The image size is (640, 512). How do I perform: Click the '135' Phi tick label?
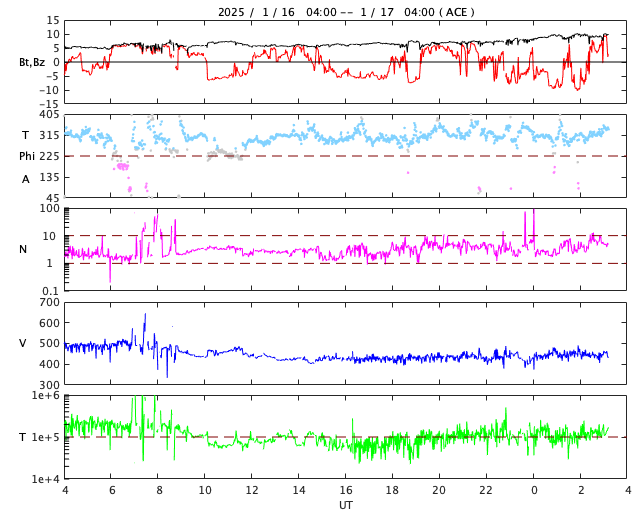[x=50, y=177]
